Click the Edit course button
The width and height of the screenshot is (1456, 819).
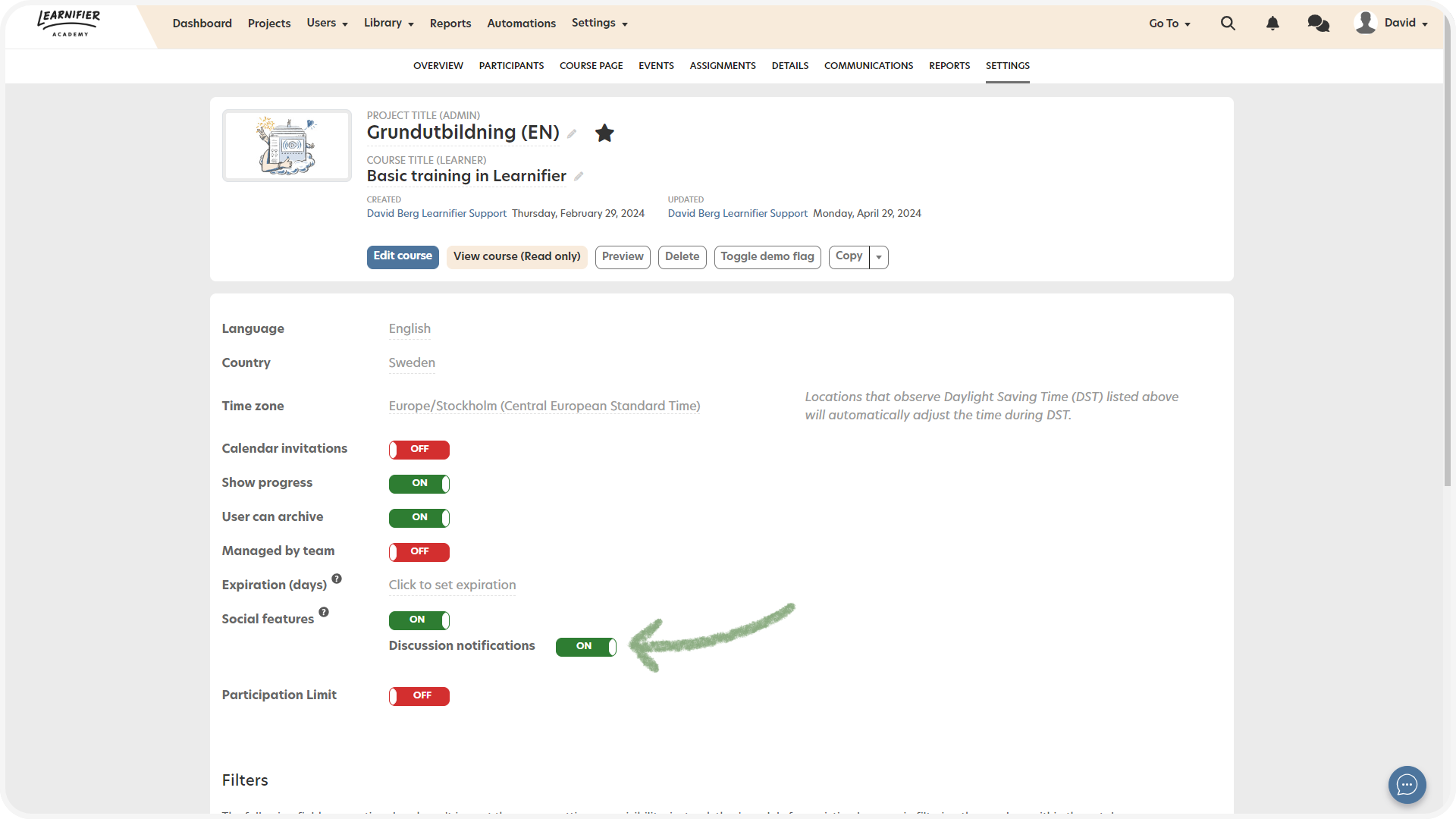pyautogui.click(x=403, y=256)
